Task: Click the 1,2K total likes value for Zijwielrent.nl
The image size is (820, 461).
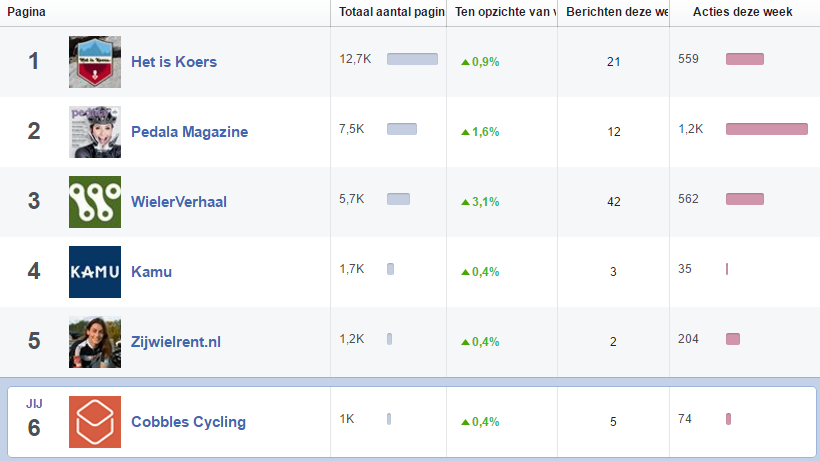Action: [351, 339]
